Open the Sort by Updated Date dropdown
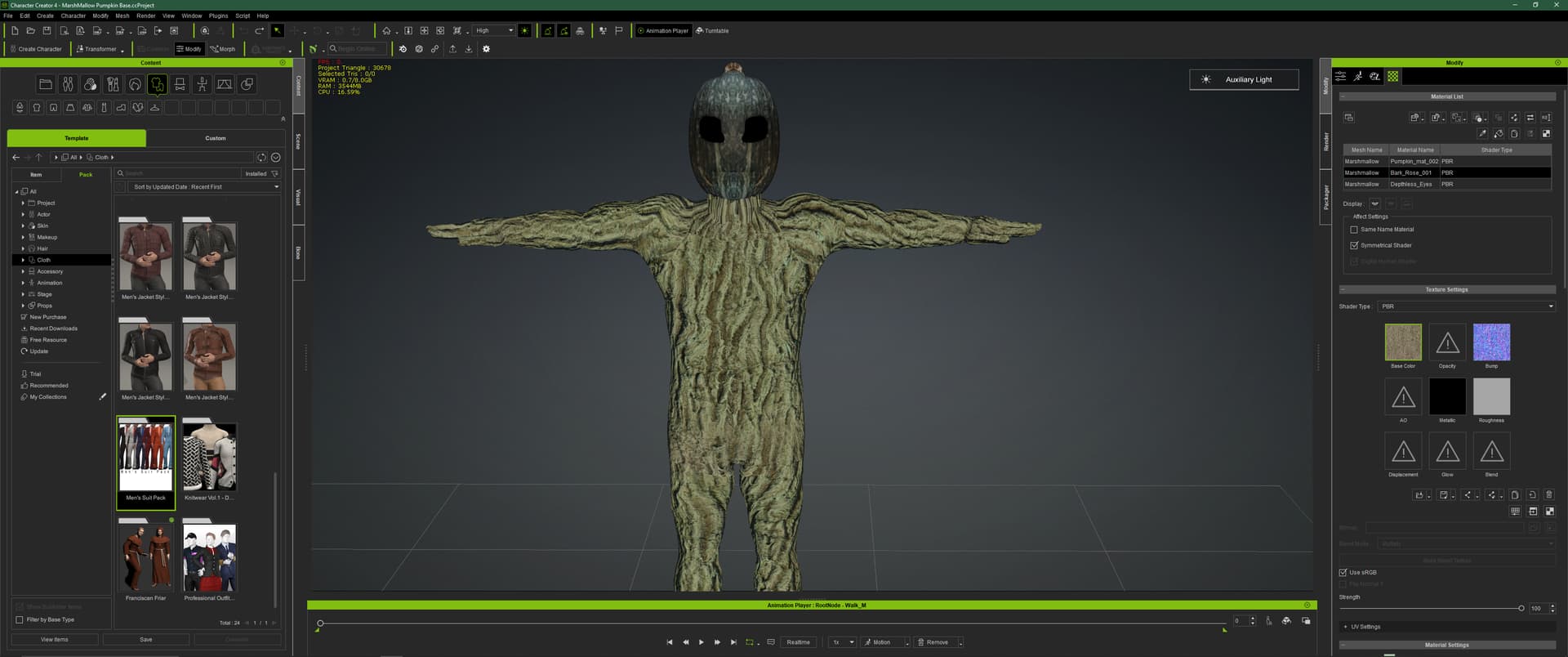The image size is (1568, 657). click(x=205, y=187)
